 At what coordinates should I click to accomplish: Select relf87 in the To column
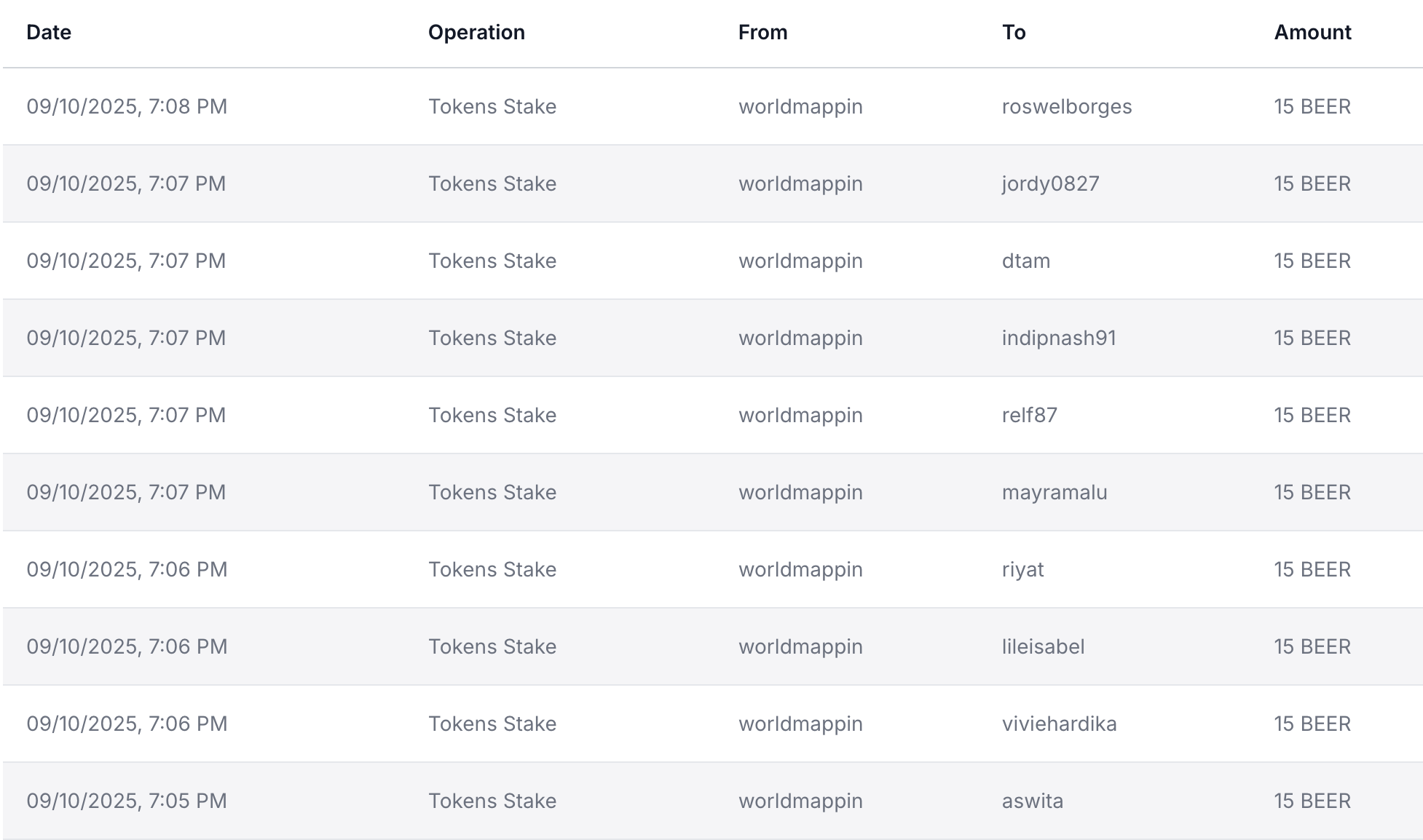1030,415
